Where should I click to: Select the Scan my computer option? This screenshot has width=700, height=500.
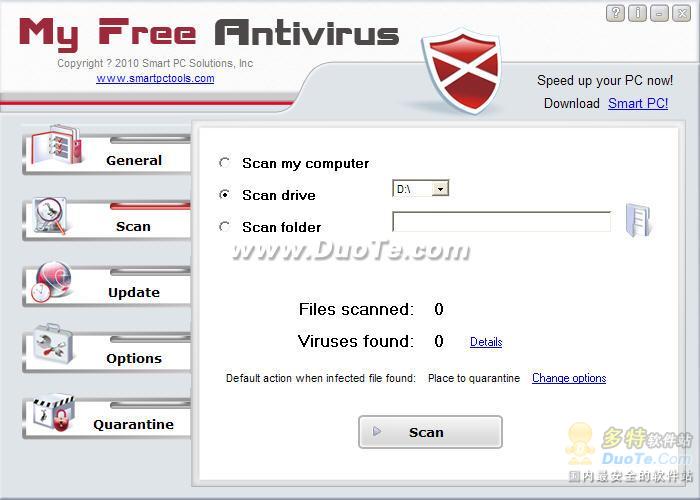point(225,162)
